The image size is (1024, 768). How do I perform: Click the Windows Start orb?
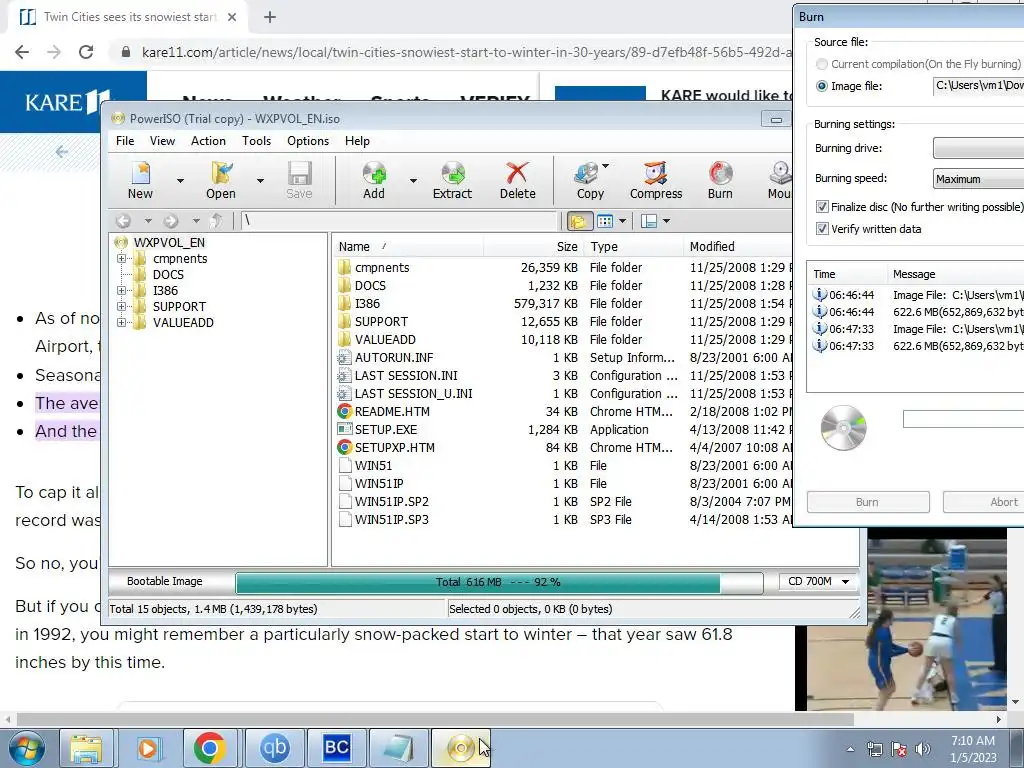26,748
